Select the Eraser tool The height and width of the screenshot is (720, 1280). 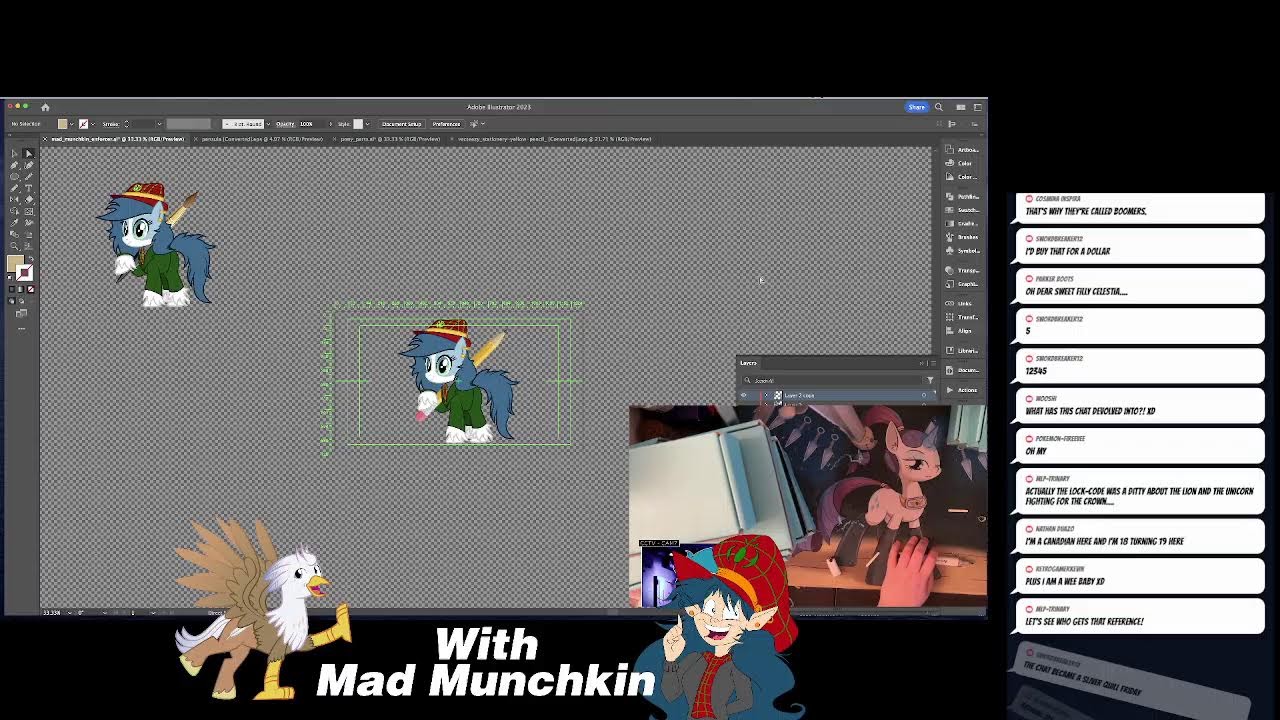(29, 199)
